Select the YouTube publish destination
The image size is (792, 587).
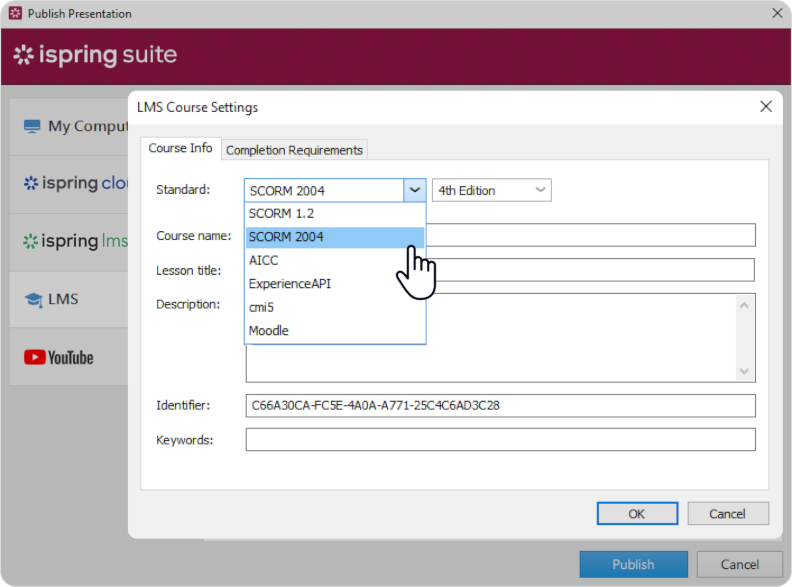click(69, 358)
